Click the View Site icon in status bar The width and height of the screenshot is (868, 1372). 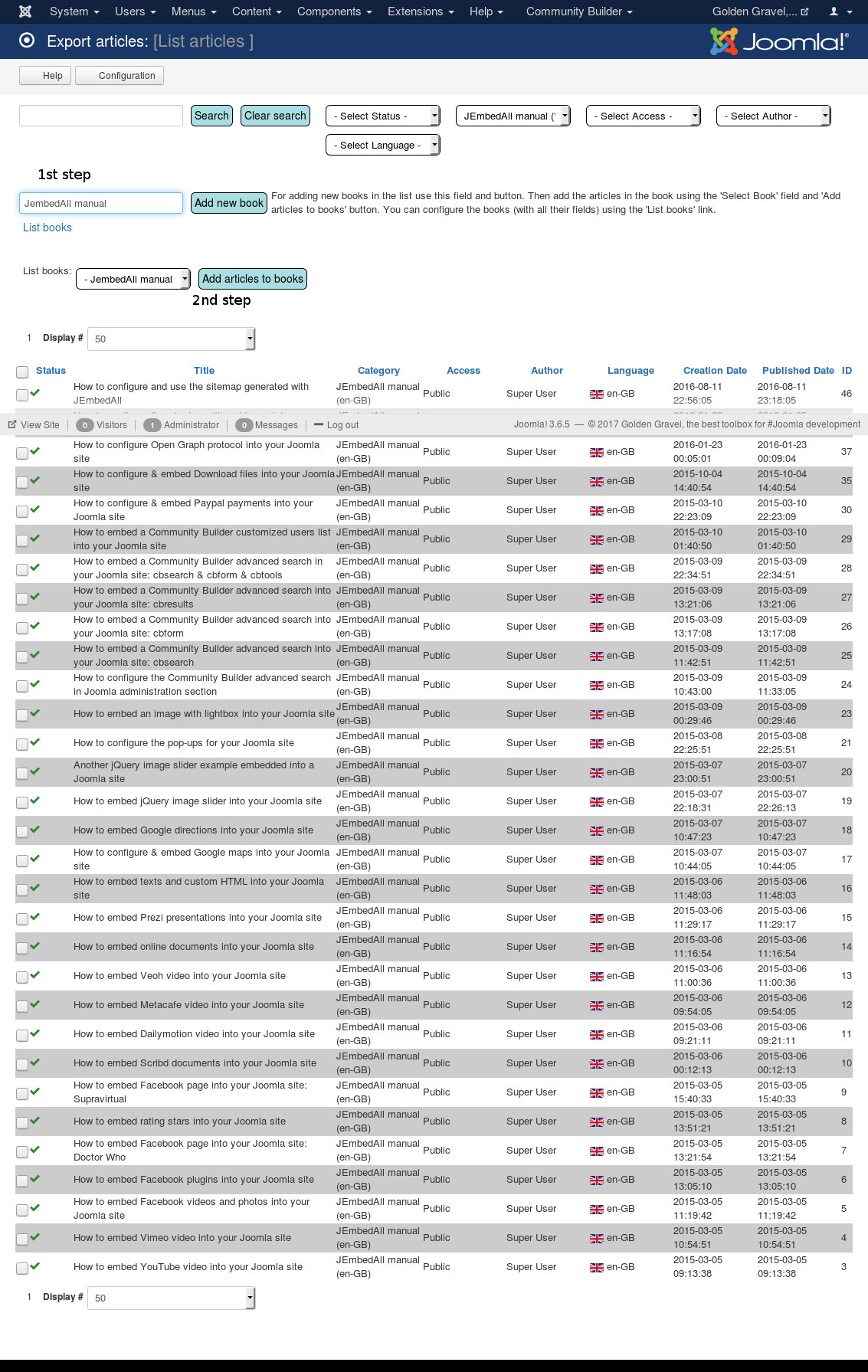[12, 424]
